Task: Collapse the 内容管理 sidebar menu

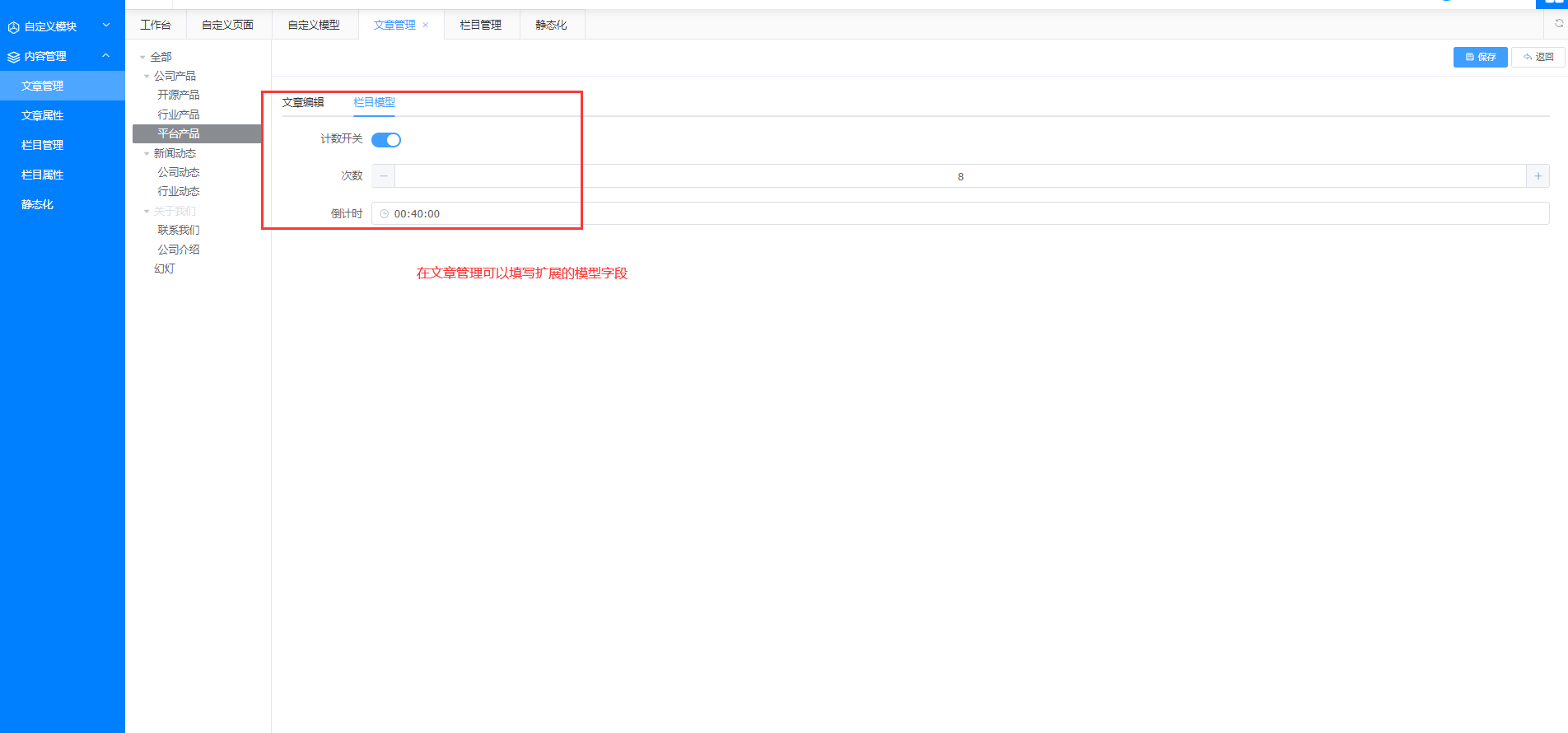Action: pos(105,56)
